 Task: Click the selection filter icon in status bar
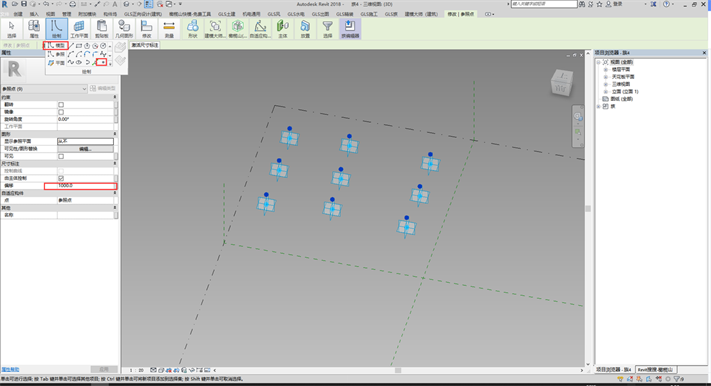click(677, 379)
